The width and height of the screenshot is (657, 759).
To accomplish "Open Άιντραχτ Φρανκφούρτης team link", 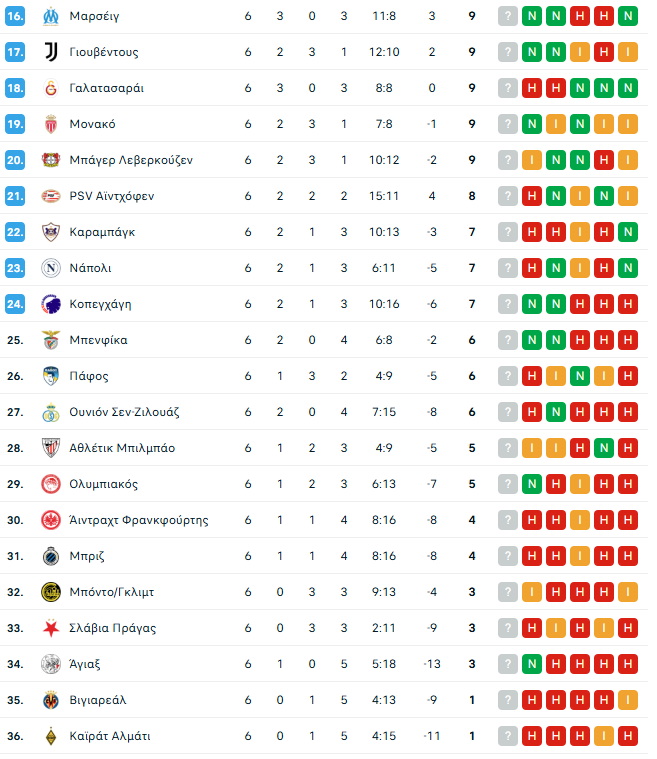I will point(138,520).
